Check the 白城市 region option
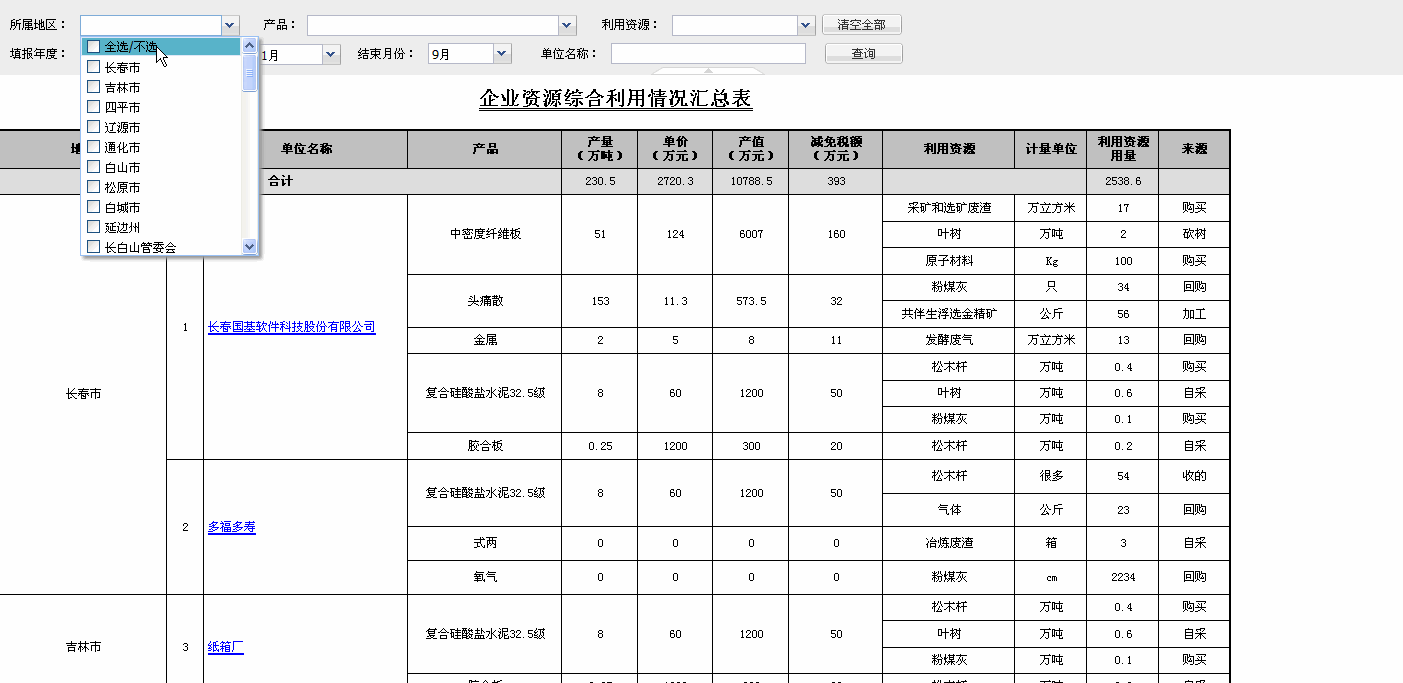The width and height of the screenshot is (1403, 683). pyautogui.click(x=93, y=207)
